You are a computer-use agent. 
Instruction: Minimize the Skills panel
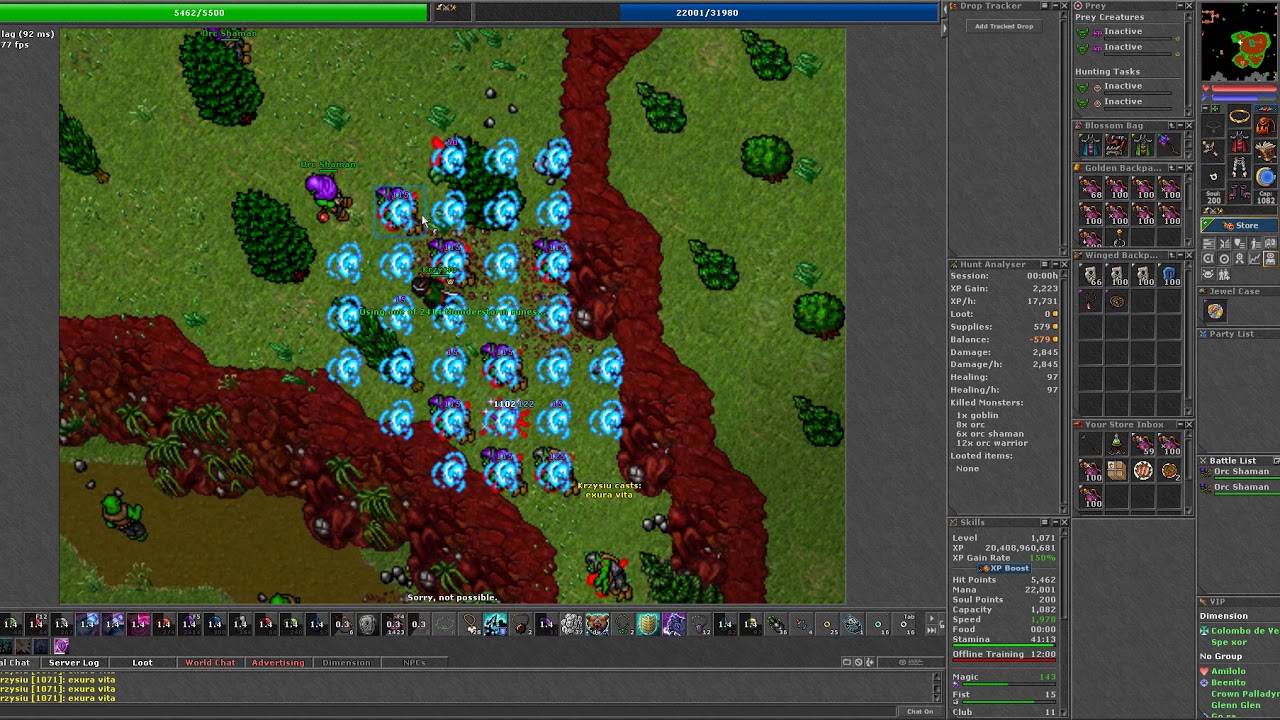pyautogui.click(x=1057, y=523)
